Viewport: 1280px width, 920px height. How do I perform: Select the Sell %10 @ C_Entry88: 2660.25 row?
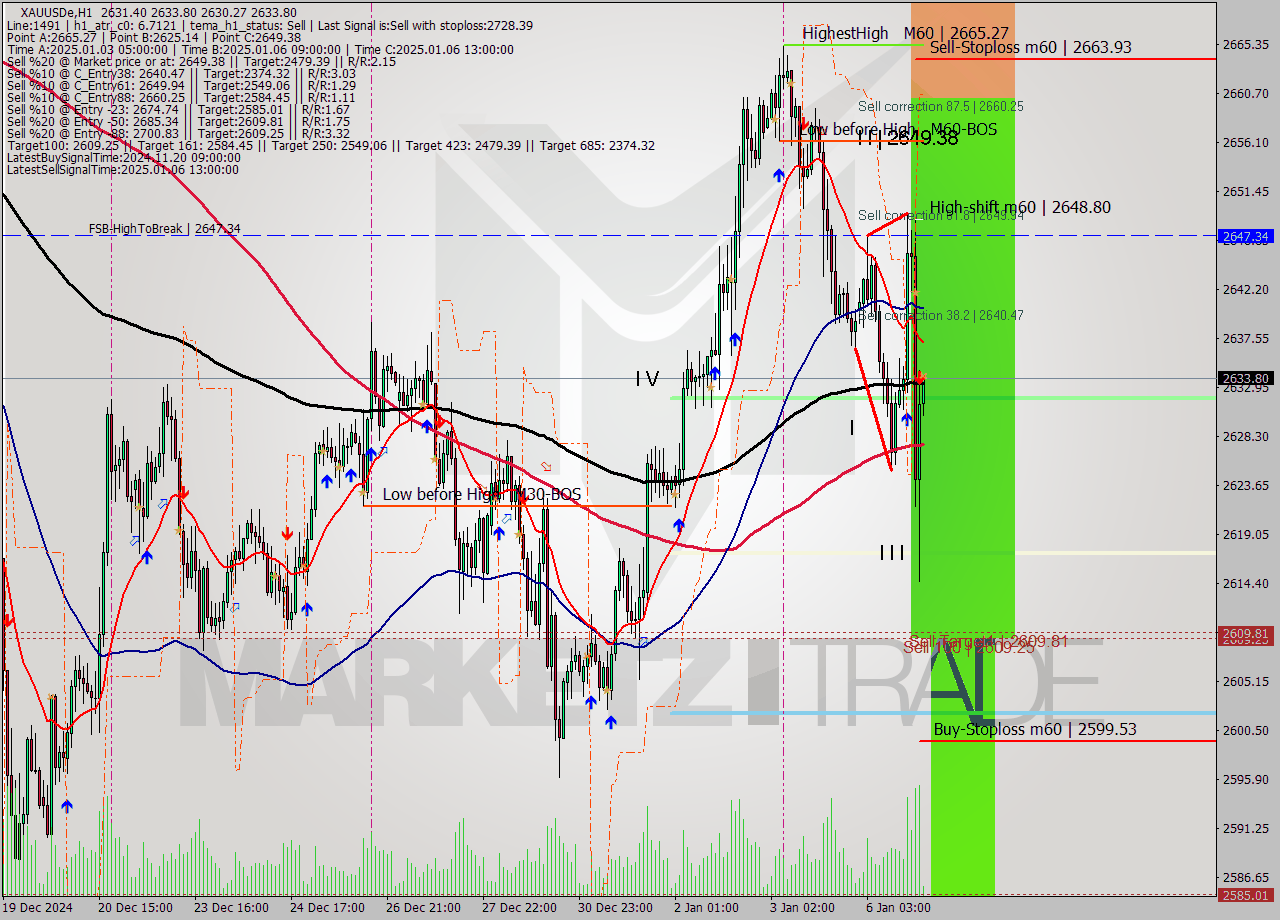click(181, 97)
